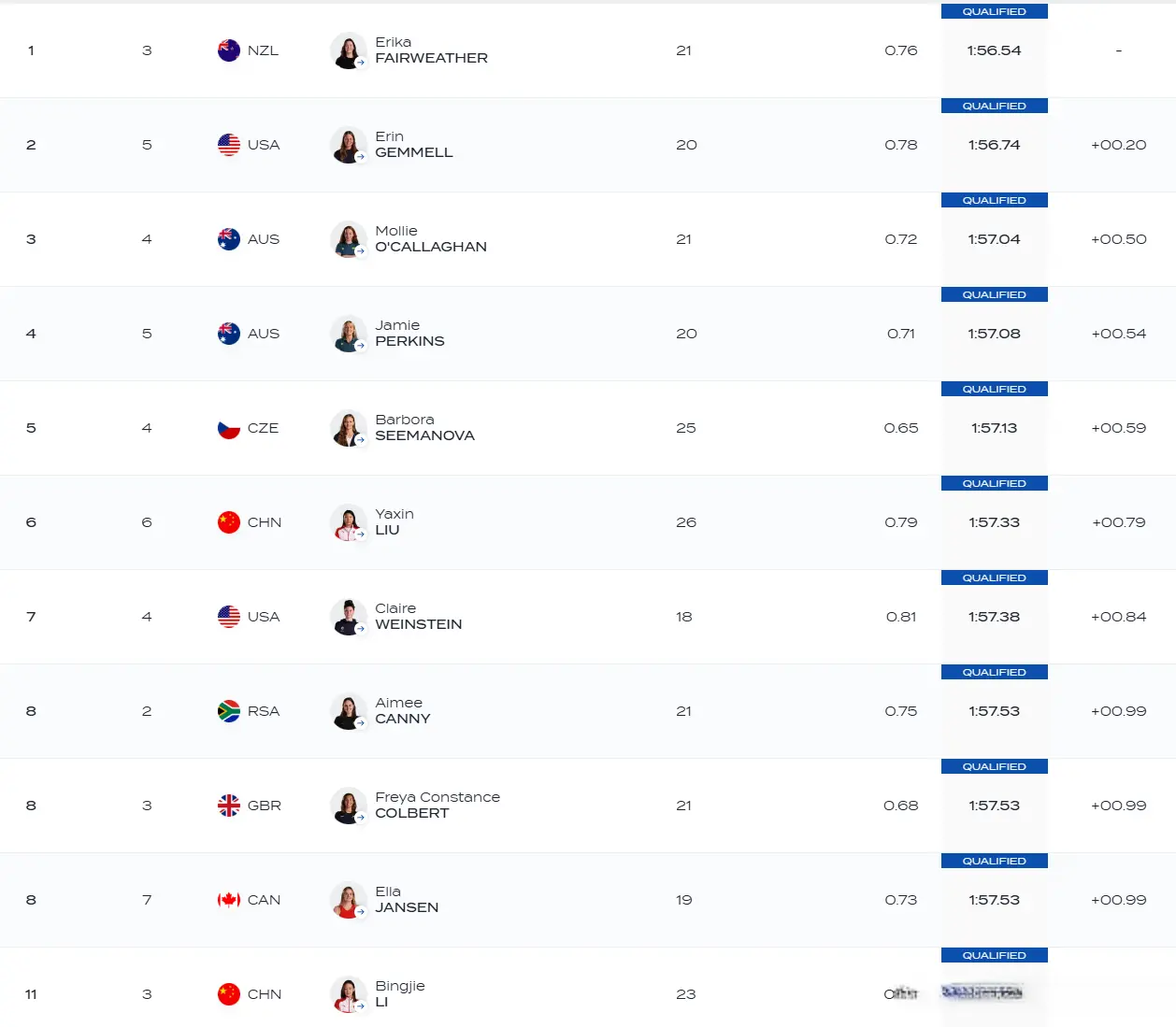Open Freya Constance COLBERT athlete link
The width and height of the screenshot is (1176, 1027).
(437, 806)
